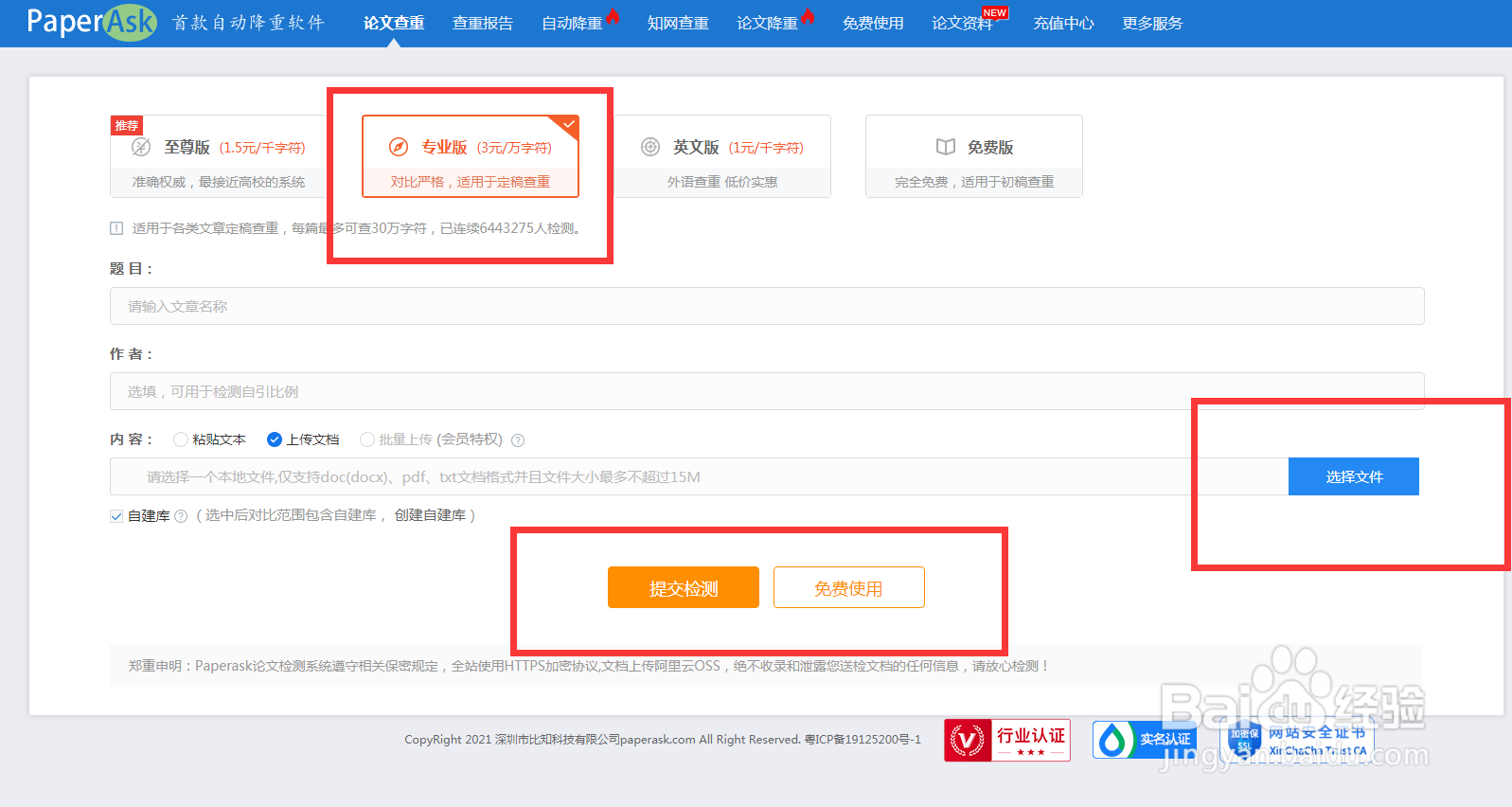Click the PaperAsk logo
Viewport: 1512px width, 807px height.
coord(92,22)
